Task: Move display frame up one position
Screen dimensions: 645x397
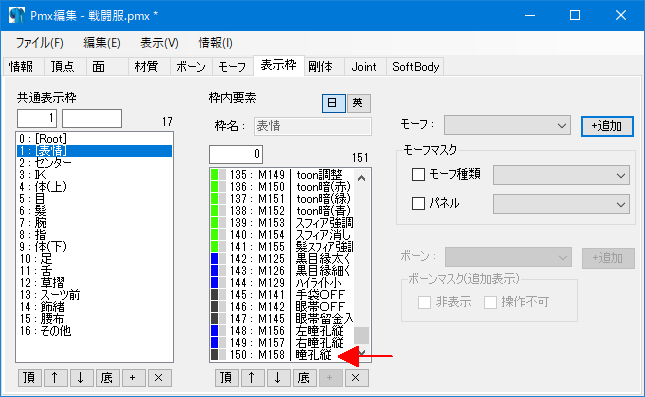Action: point(55,378)
